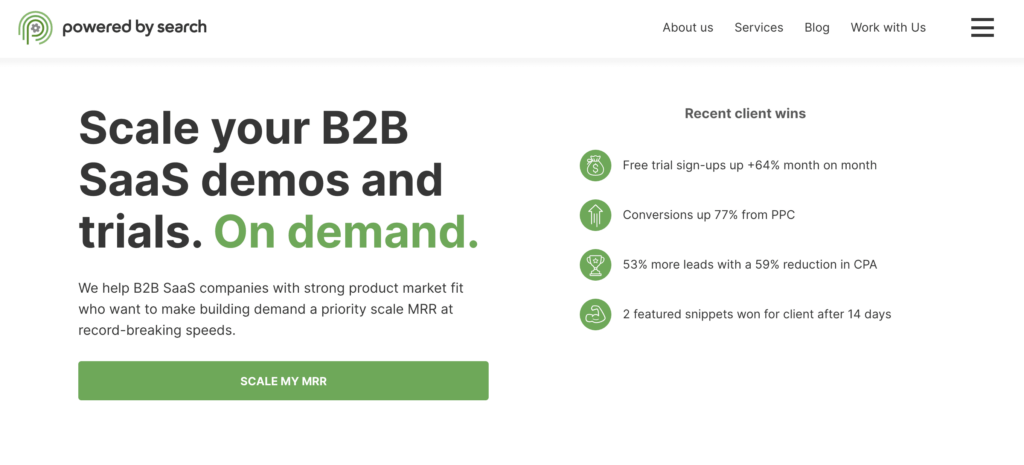
Task: Click the 'powered by search' wordmark text
Action: [135, 27]
